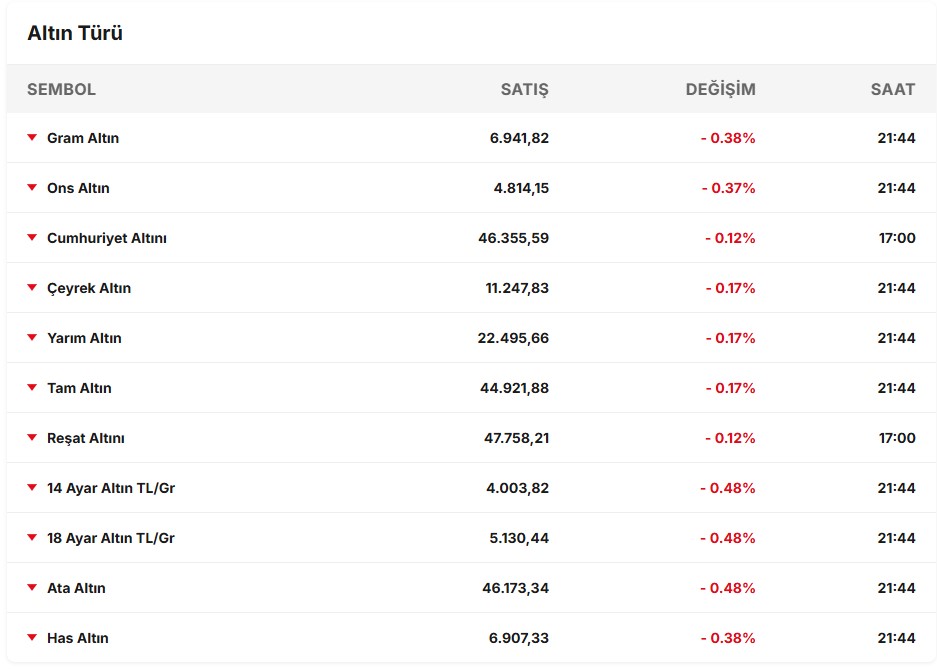Image resolution: width=937 pixels, height=669 pixels.
Task: Click the down arrow icon beside Ata Altın
Action: [32, 588]
